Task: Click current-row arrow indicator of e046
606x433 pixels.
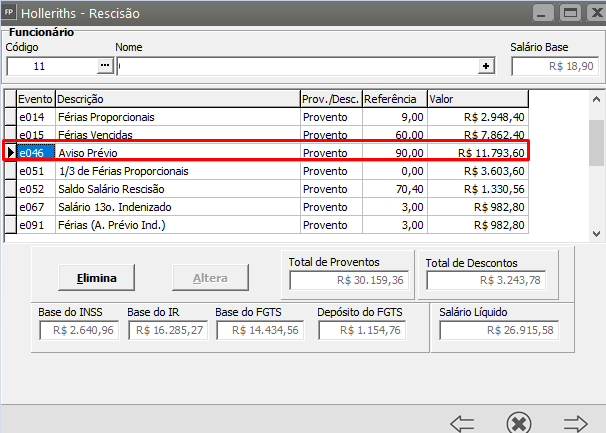Action: 10,153
